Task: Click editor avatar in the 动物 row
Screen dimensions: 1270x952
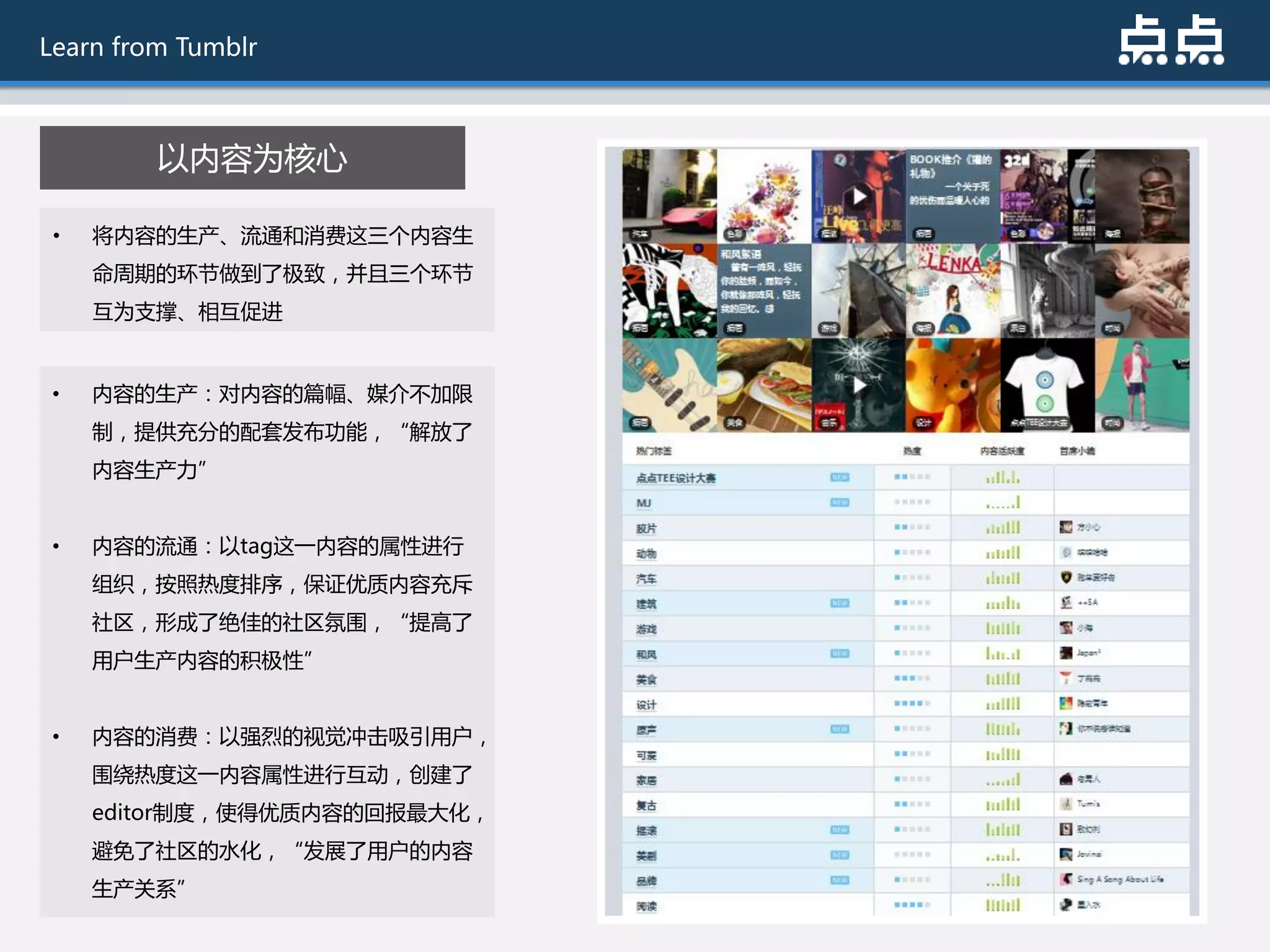Action: coord(1066,552)
